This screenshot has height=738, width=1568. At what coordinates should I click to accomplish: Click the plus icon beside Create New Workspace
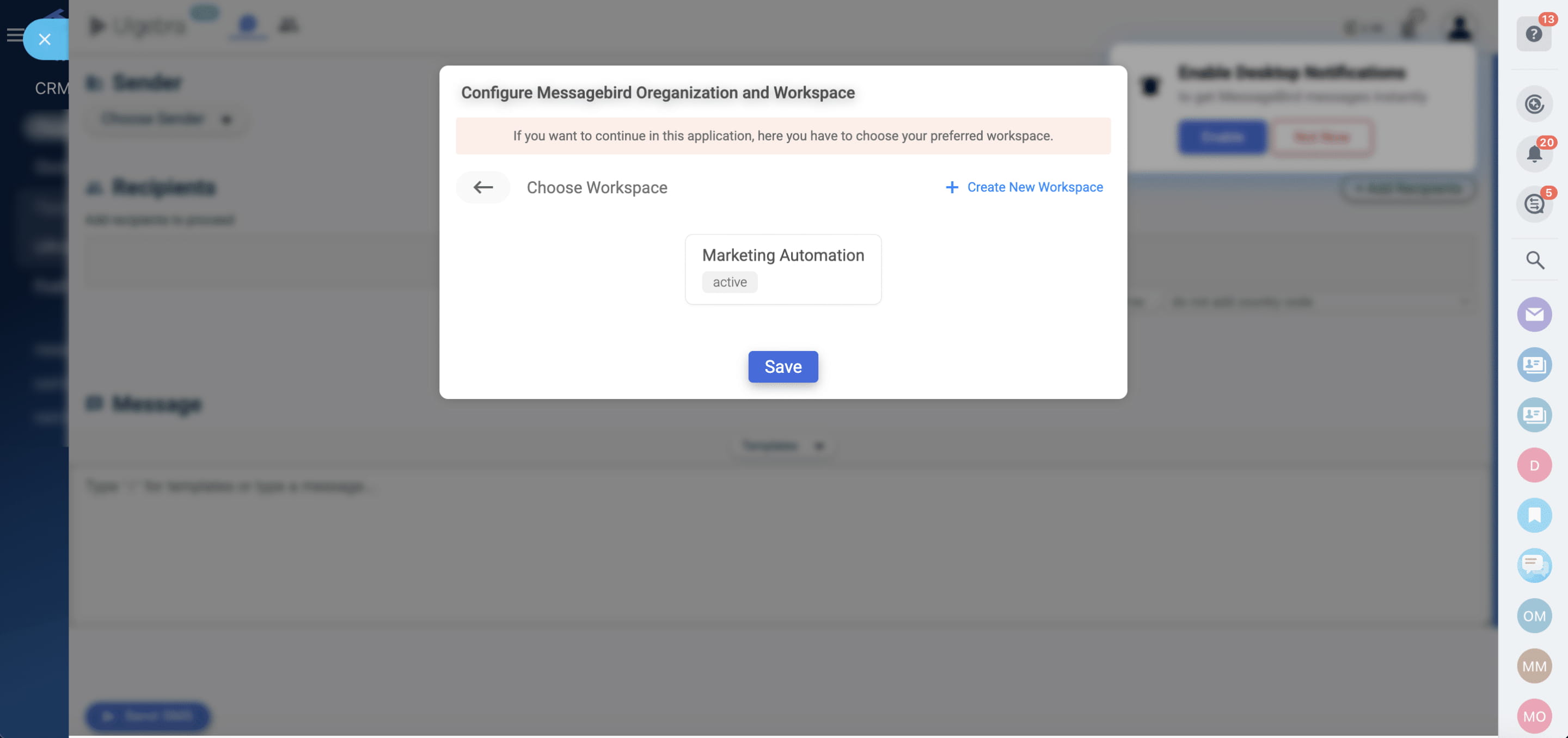click(x=951, y=187)
